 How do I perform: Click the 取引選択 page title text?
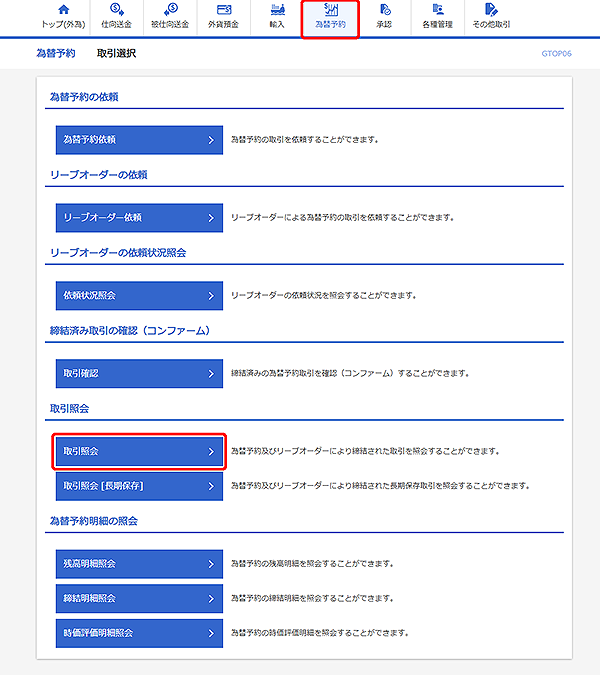click(x=117, y=53)
